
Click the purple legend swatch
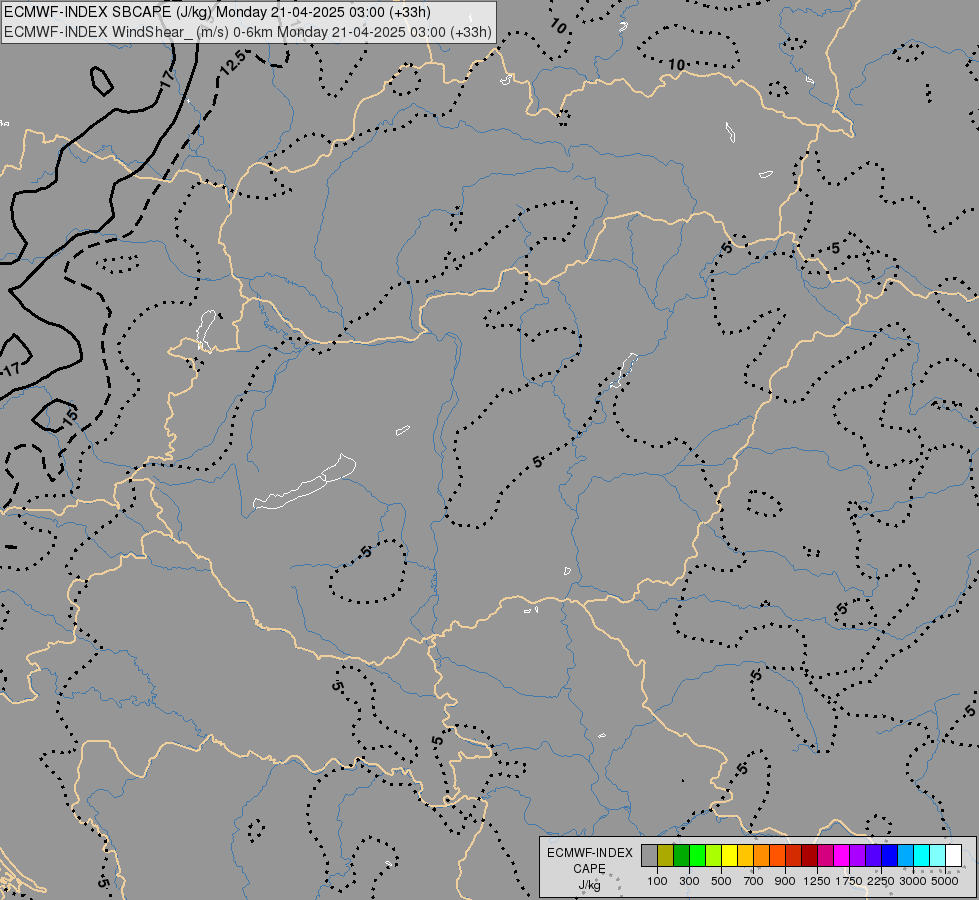click(x=857, y=856)
